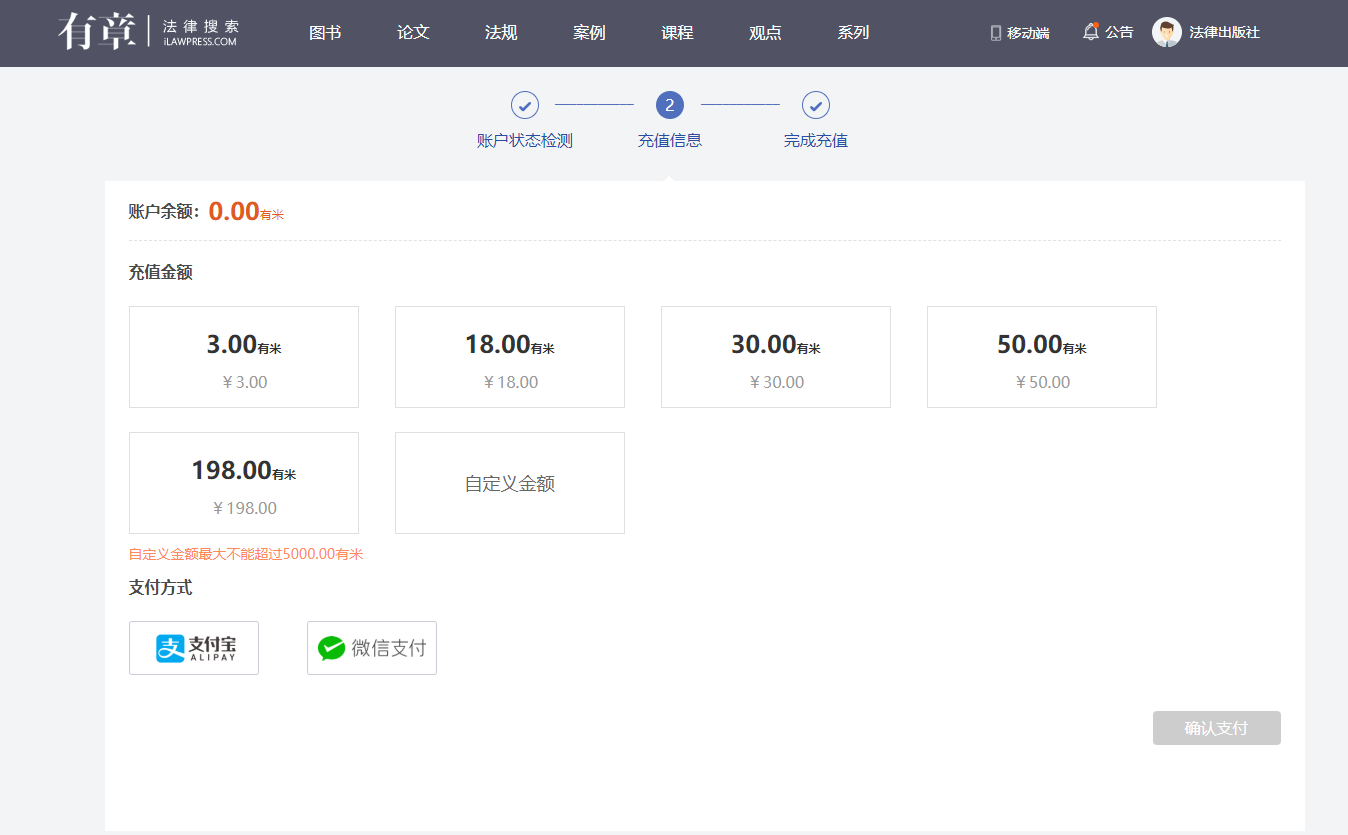Screen dimensions: 1348x835
Task: Select the 18.00 有米 recharge option
Action: click(510, 357)
